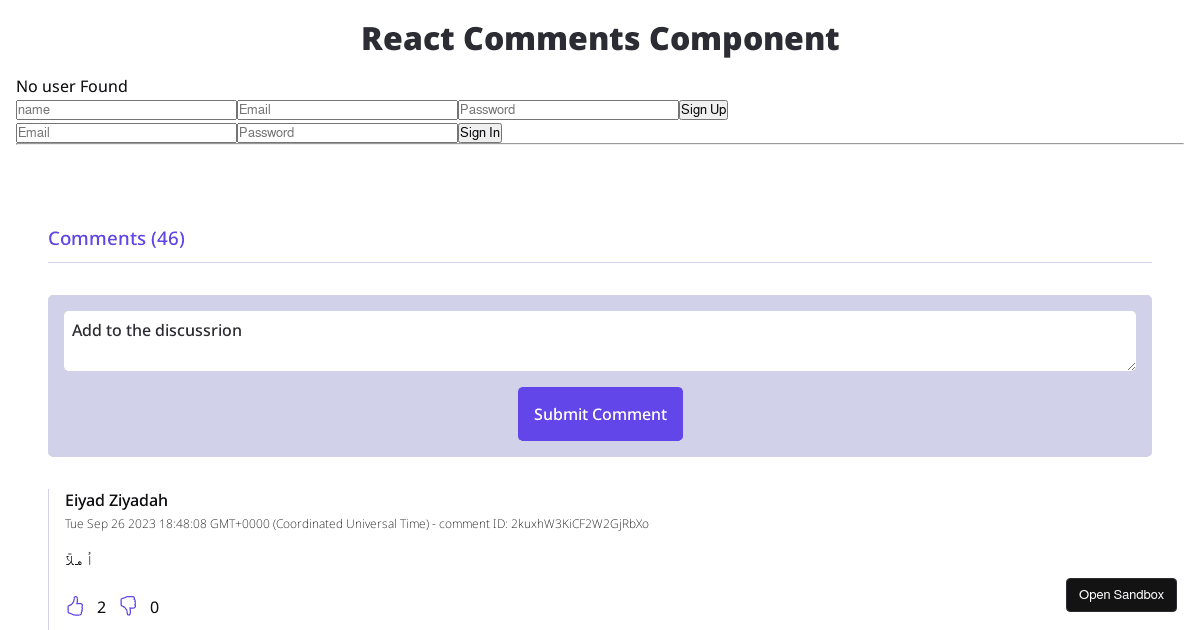Viewport: 1200px width, 630px height.
Task: Open the sandbox via the Open Sandbox button
Action: pos(1121,594)
